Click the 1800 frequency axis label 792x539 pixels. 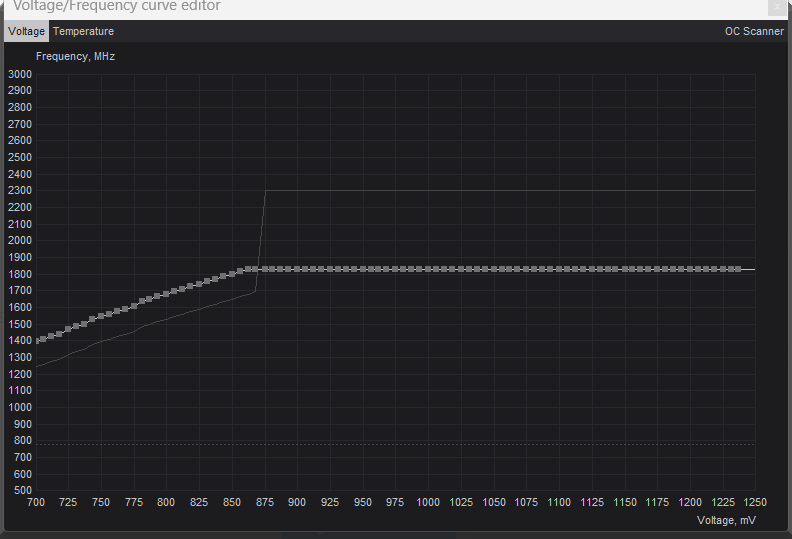pyautogui.click(x=20, y=274)
